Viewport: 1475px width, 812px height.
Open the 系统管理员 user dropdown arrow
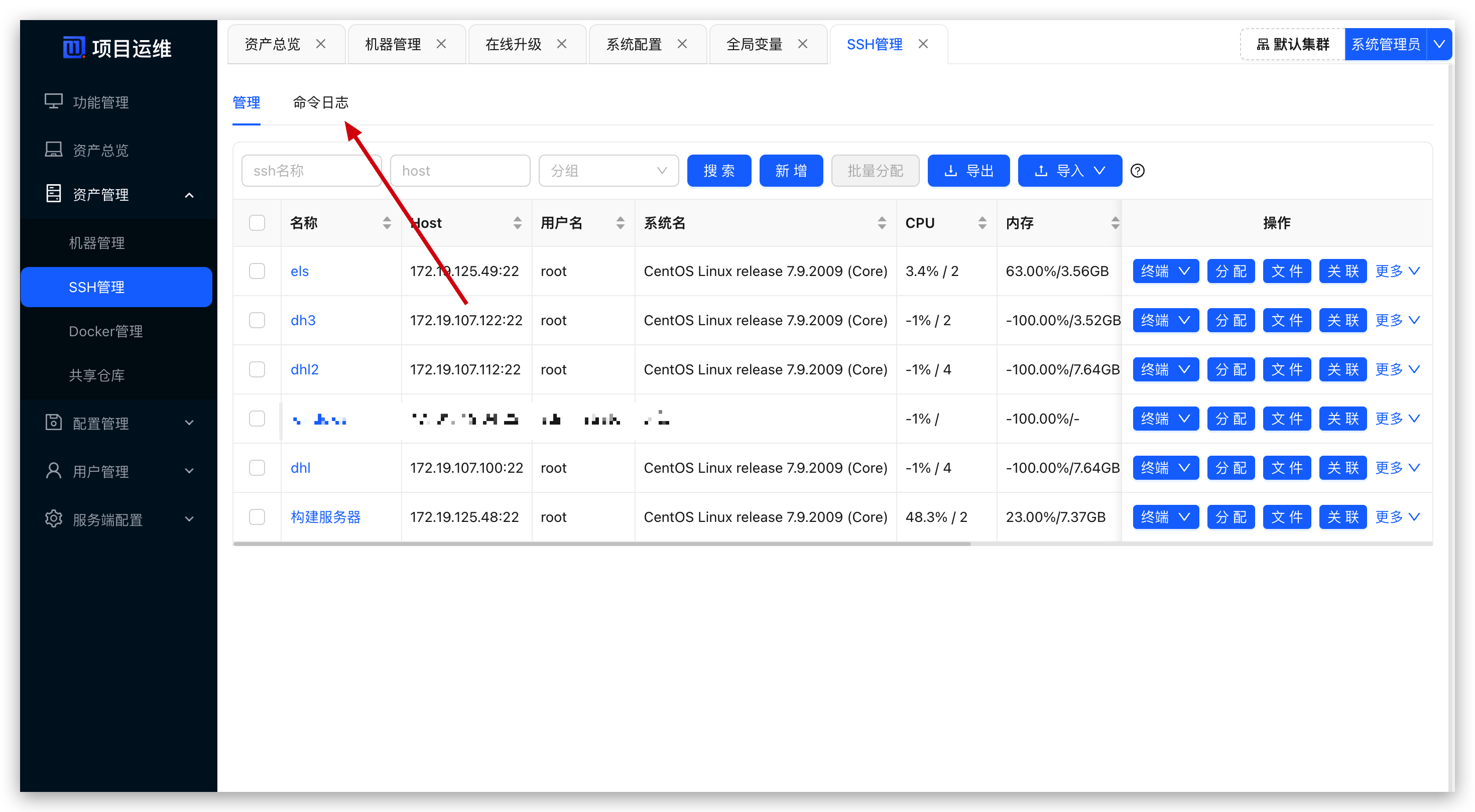(1438, 44)
